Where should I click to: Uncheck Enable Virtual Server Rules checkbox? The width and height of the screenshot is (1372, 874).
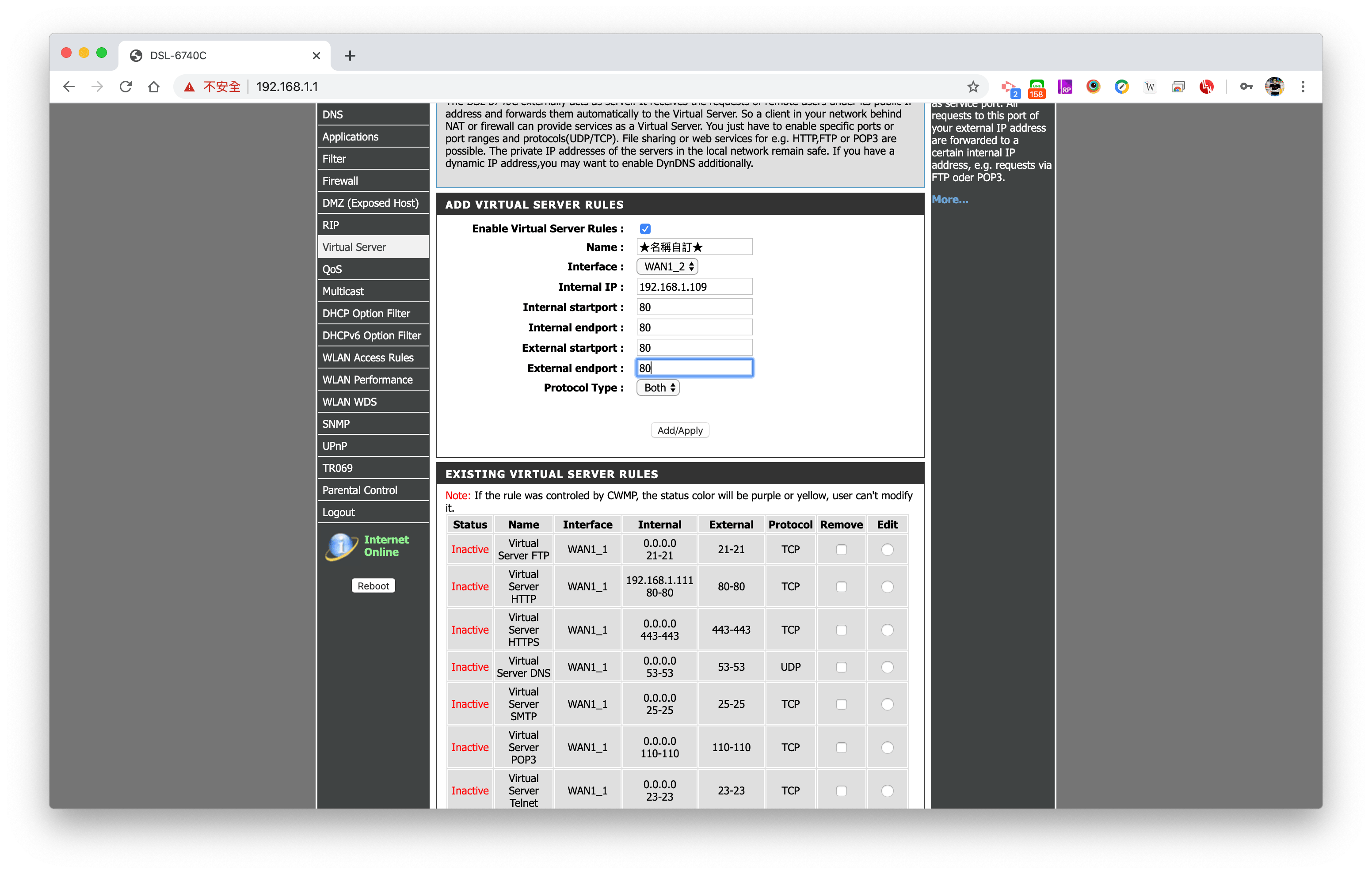pyautogui.click(x=645, y=228)
